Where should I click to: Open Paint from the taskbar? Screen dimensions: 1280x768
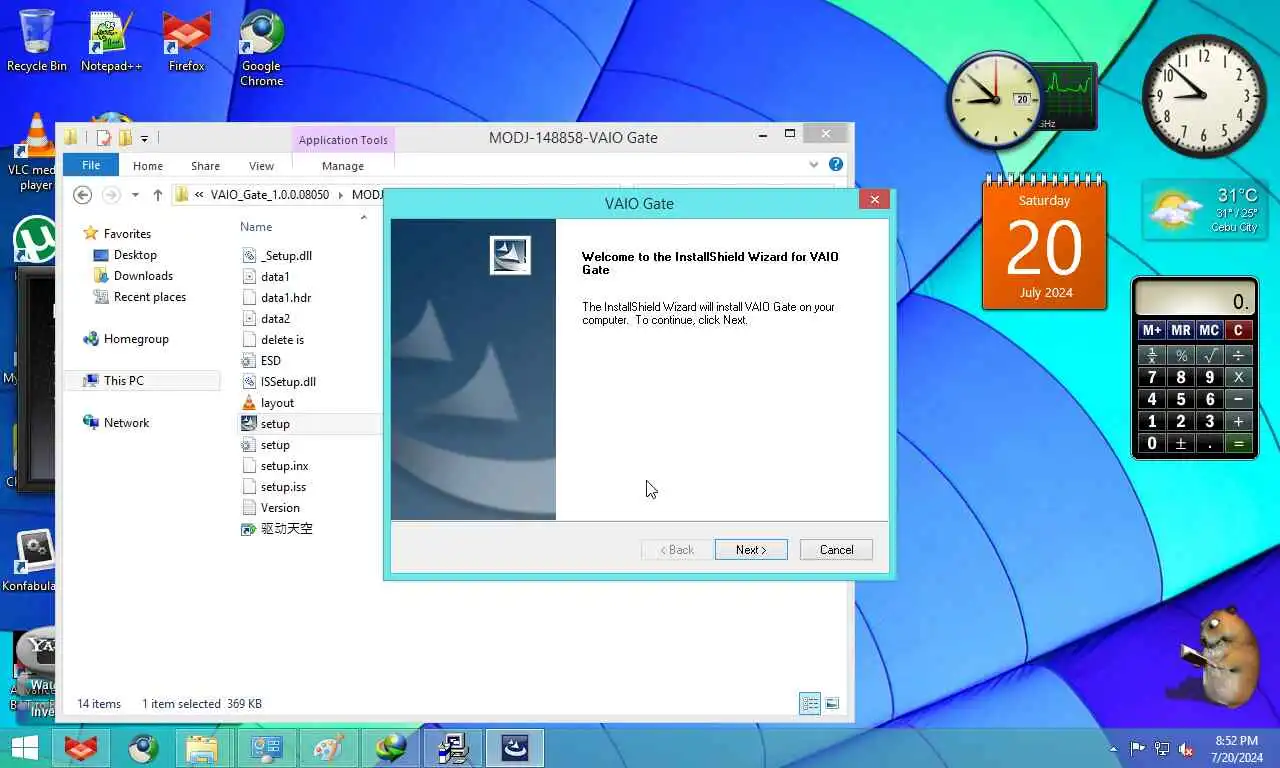(328, 748)
